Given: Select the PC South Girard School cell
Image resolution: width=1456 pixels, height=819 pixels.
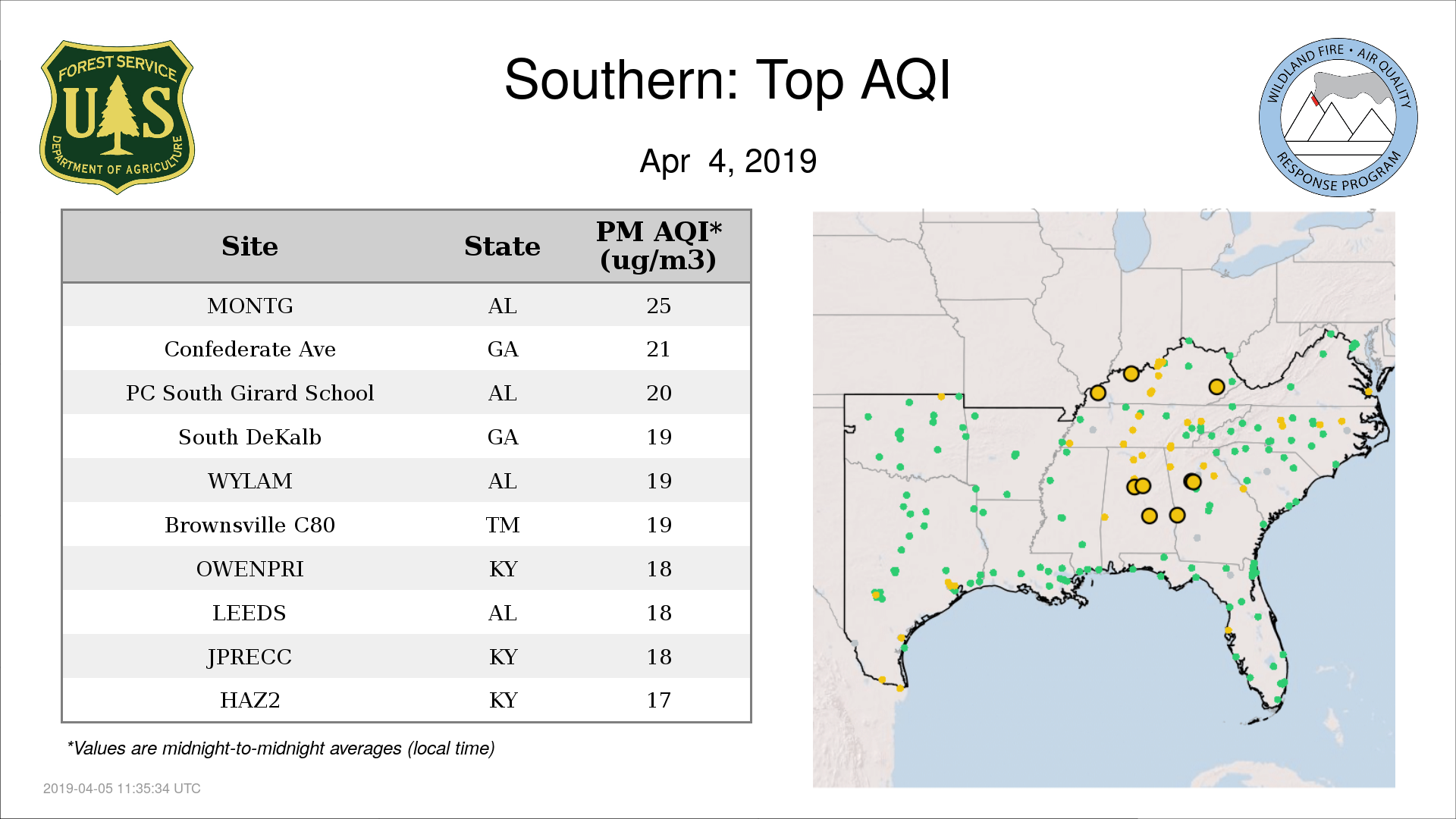Looking at the screenshot, I should pos(249,393).
